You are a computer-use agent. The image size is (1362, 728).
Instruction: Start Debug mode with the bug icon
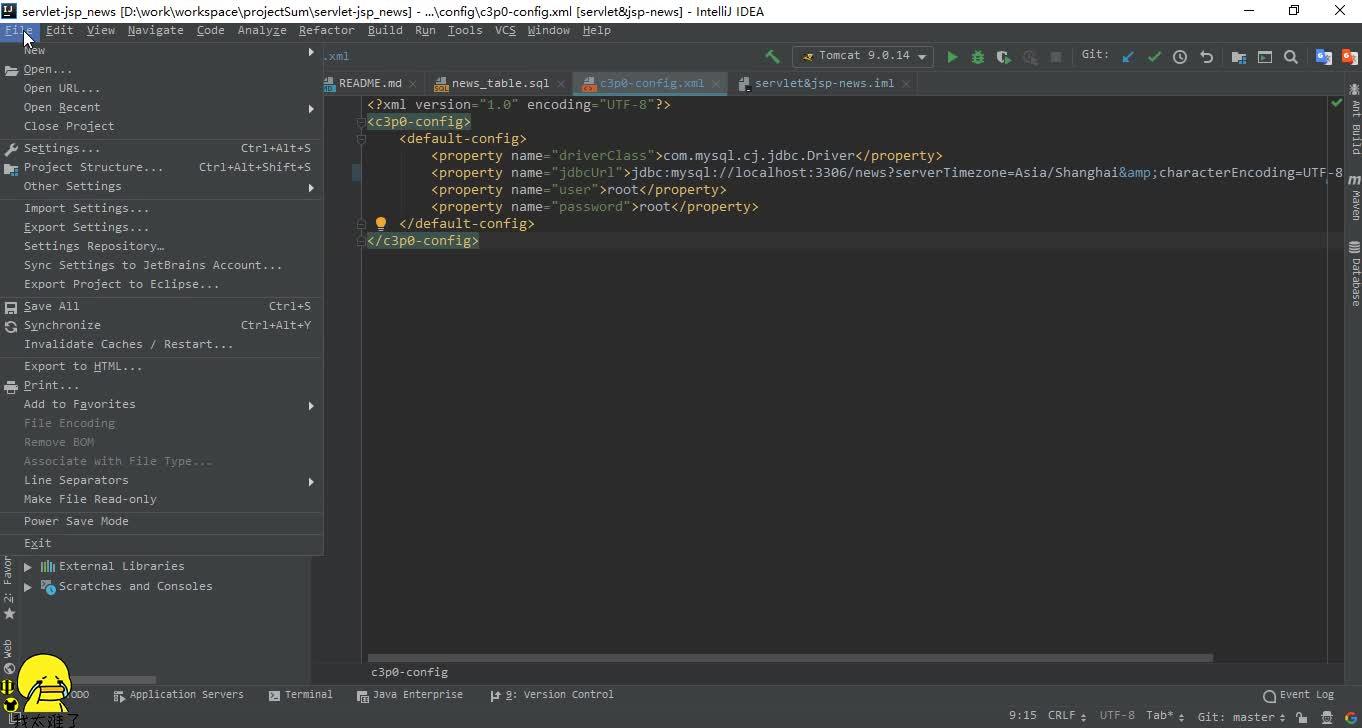[976, 56]
